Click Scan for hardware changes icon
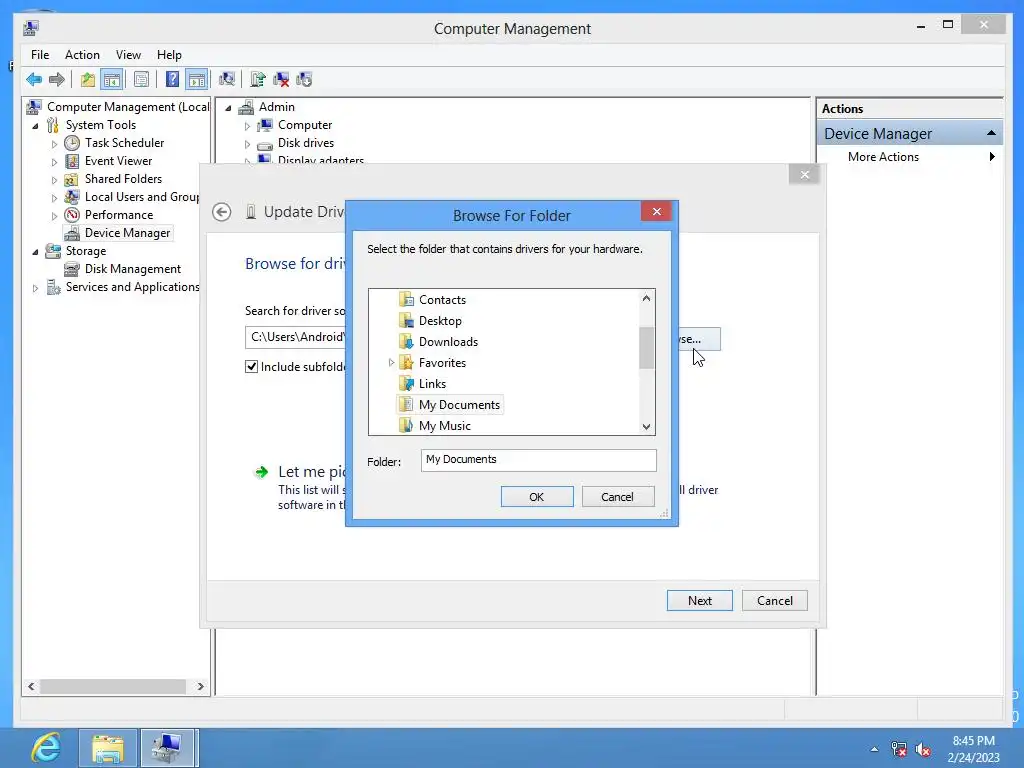The height and width of the screenshot is (768, 1024). pos(227,80)
